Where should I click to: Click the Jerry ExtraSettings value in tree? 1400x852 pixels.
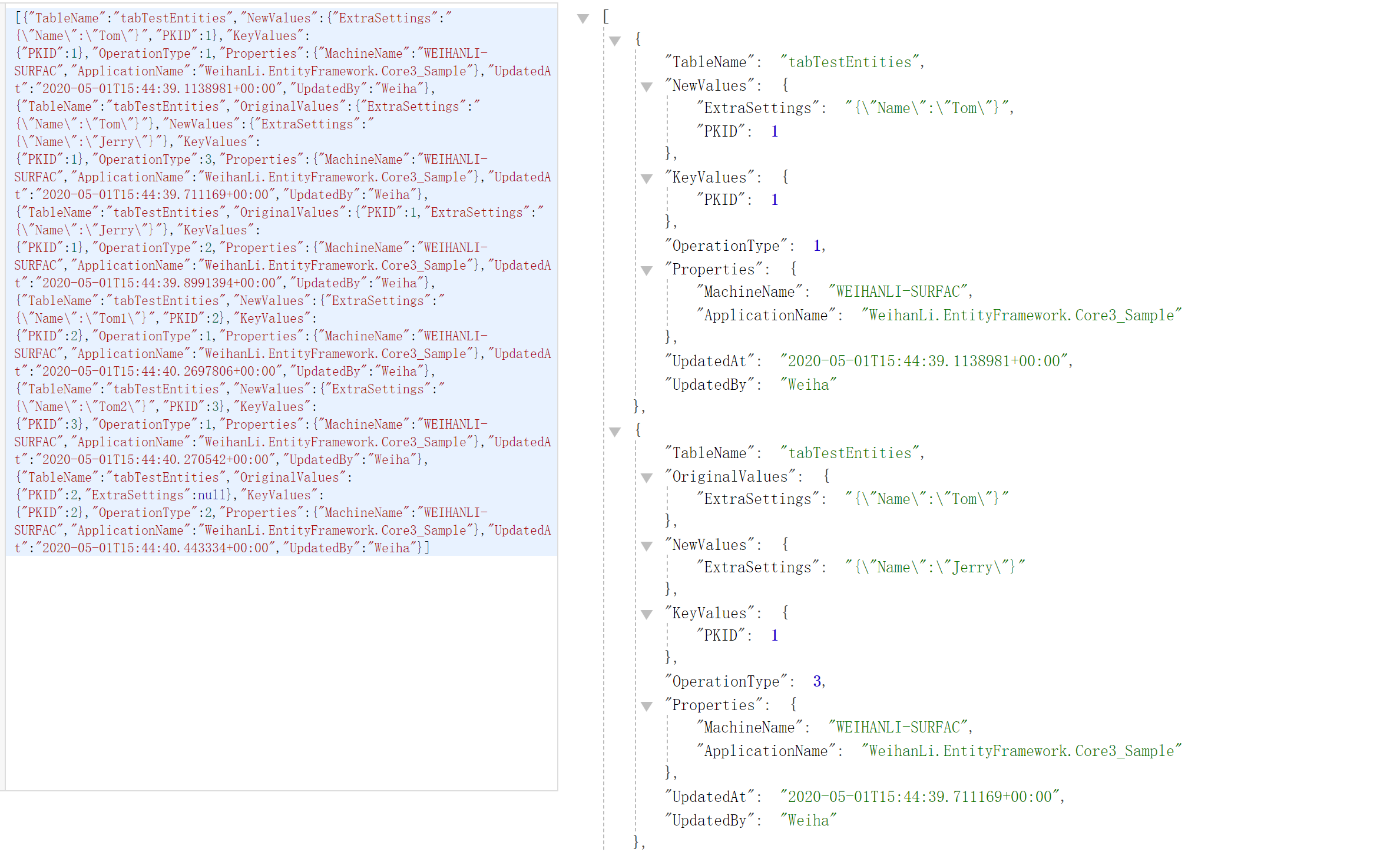(x=934, y=567)
